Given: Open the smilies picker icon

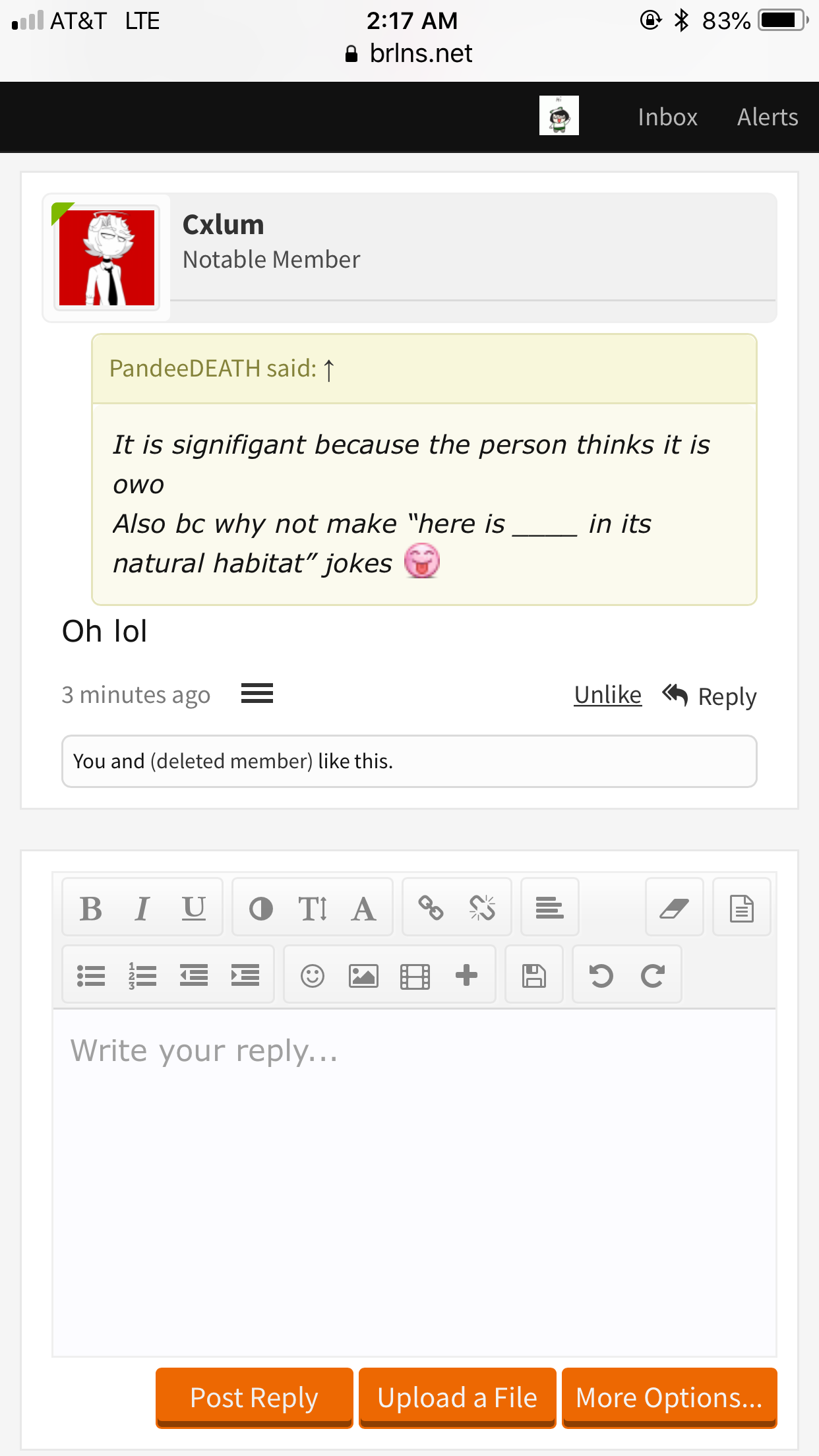Looking at the screenshot, I should tap(313, 975).
